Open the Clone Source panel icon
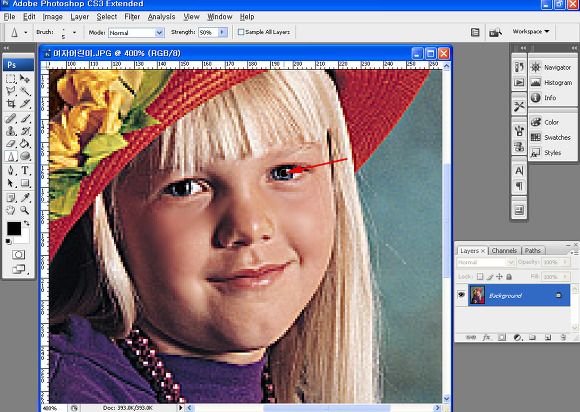 coord(519,146)
